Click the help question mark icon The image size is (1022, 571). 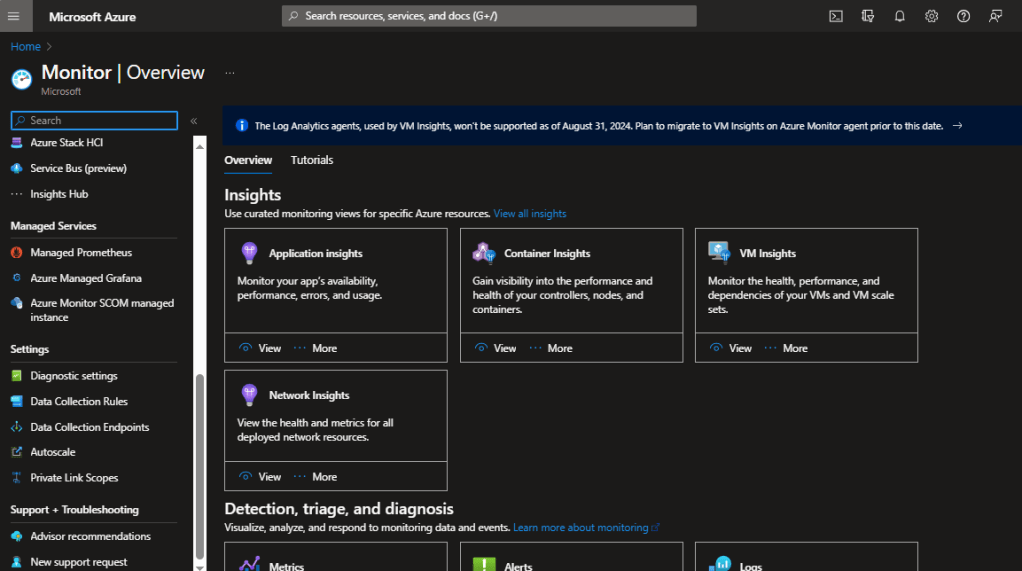point(963,16)
